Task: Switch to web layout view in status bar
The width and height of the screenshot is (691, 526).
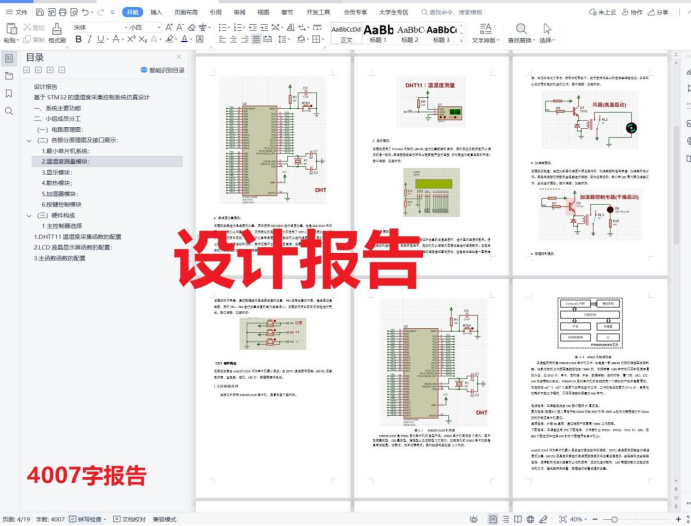Action: tap(531, 519)
